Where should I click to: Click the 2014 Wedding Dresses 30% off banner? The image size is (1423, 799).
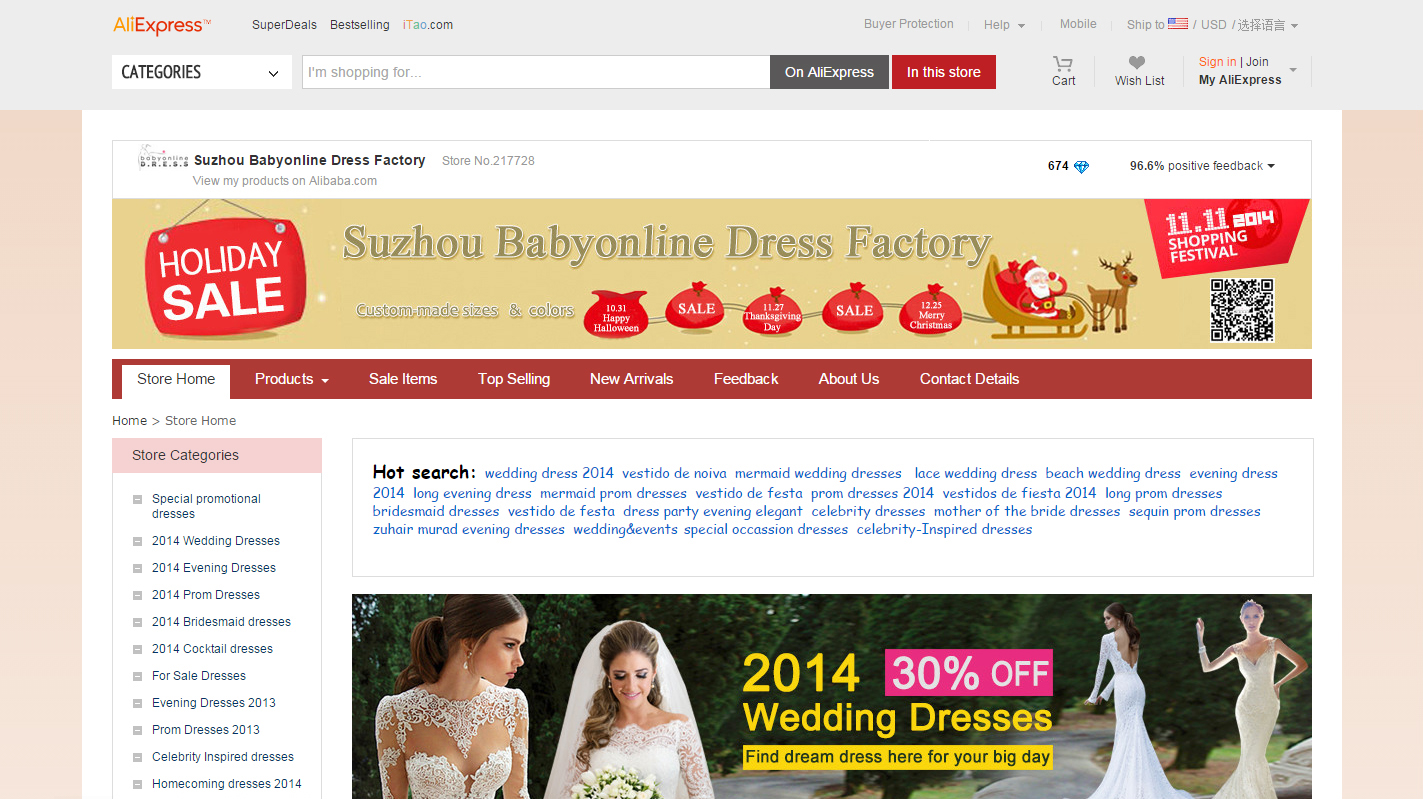(x=832, y=697)
